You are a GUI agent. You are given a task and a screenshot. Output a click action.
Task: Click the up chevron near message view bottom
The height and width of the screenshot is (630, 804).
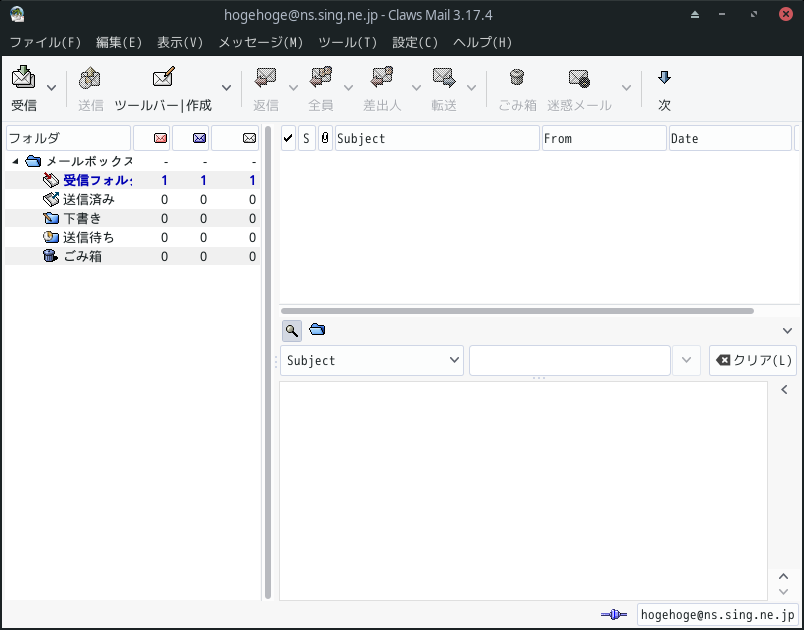[783, 576]
